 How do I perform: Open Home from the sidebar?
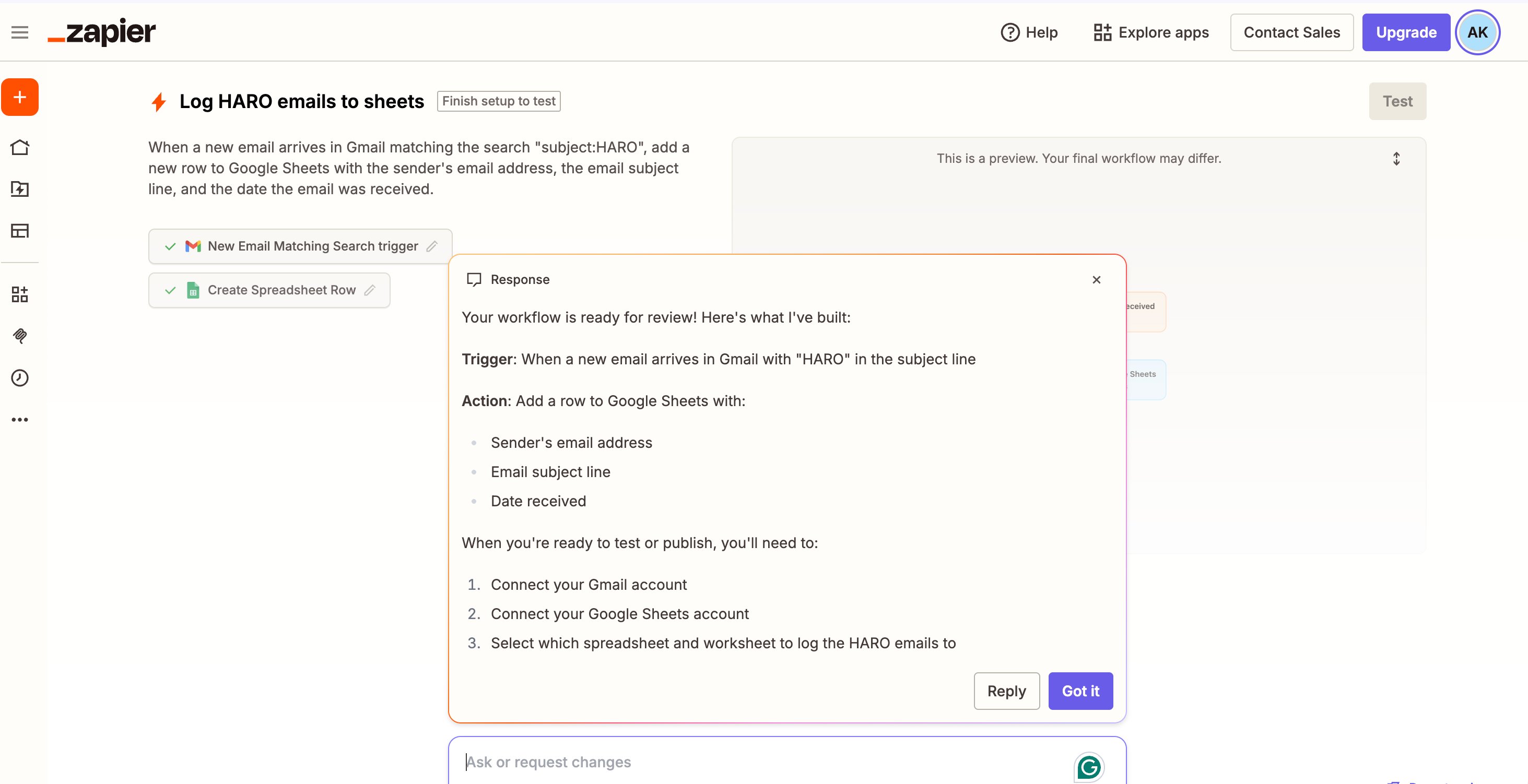click(x=19, y=147)
